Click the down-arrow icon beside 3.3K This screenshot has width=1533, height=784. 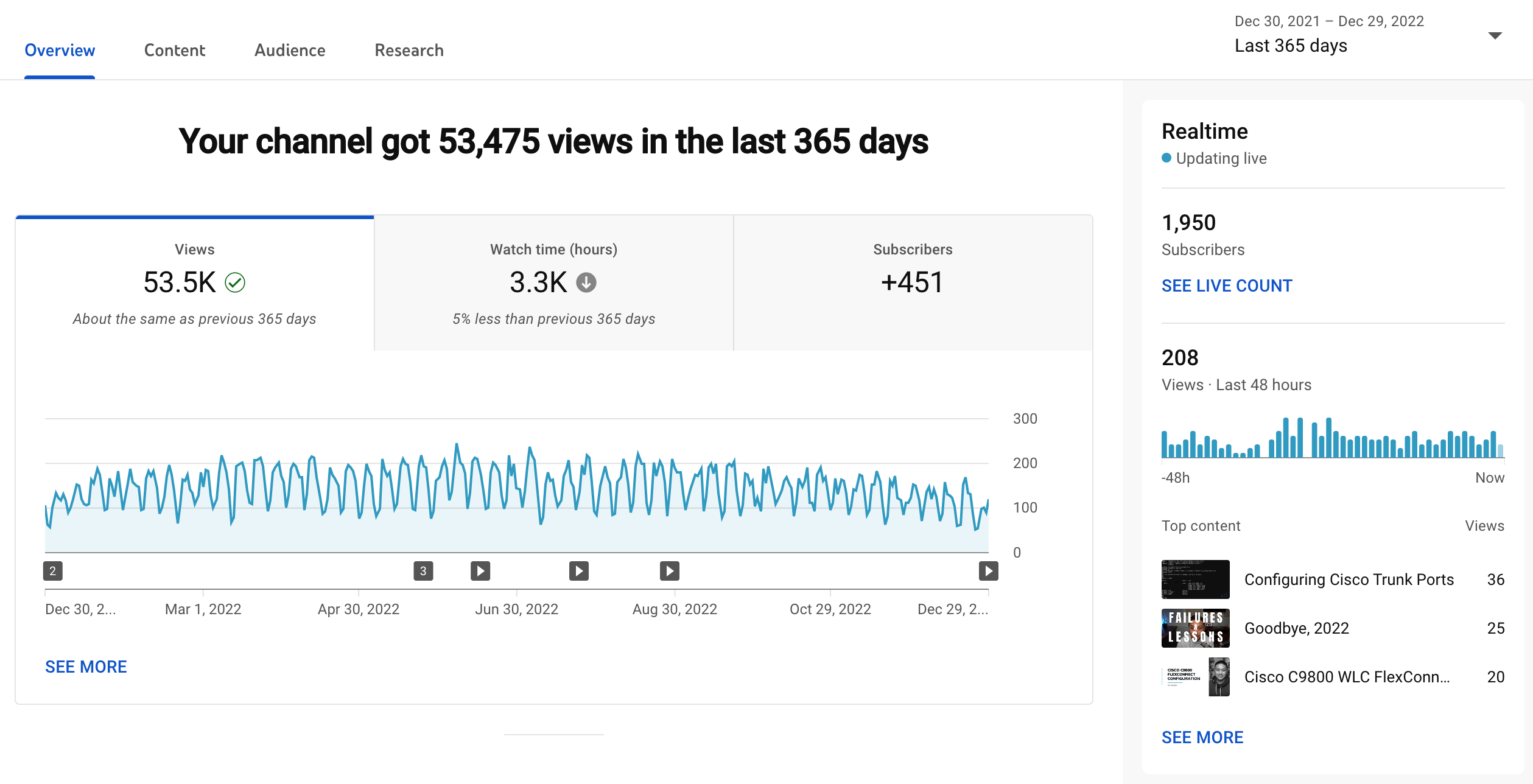[586, 282]
